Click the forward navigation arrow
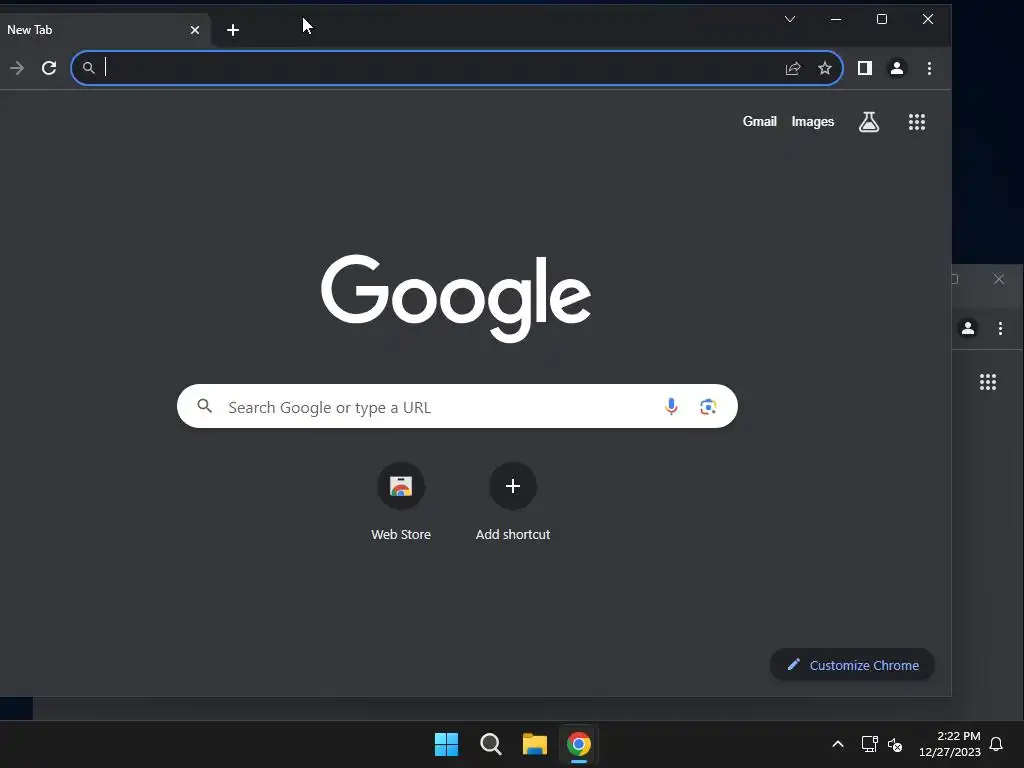 tap(17, 68)
